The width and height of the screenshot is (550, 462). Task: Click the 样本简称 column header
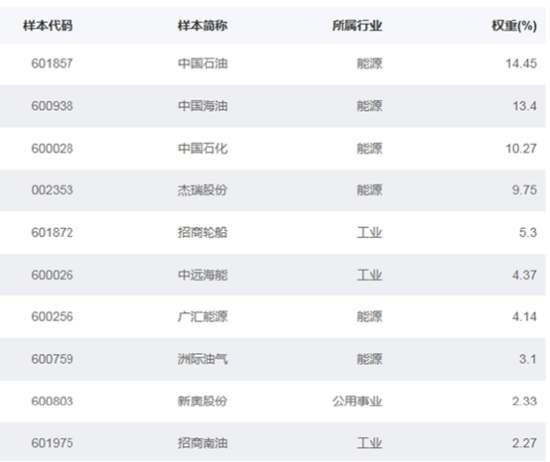[x=202, y=26]
